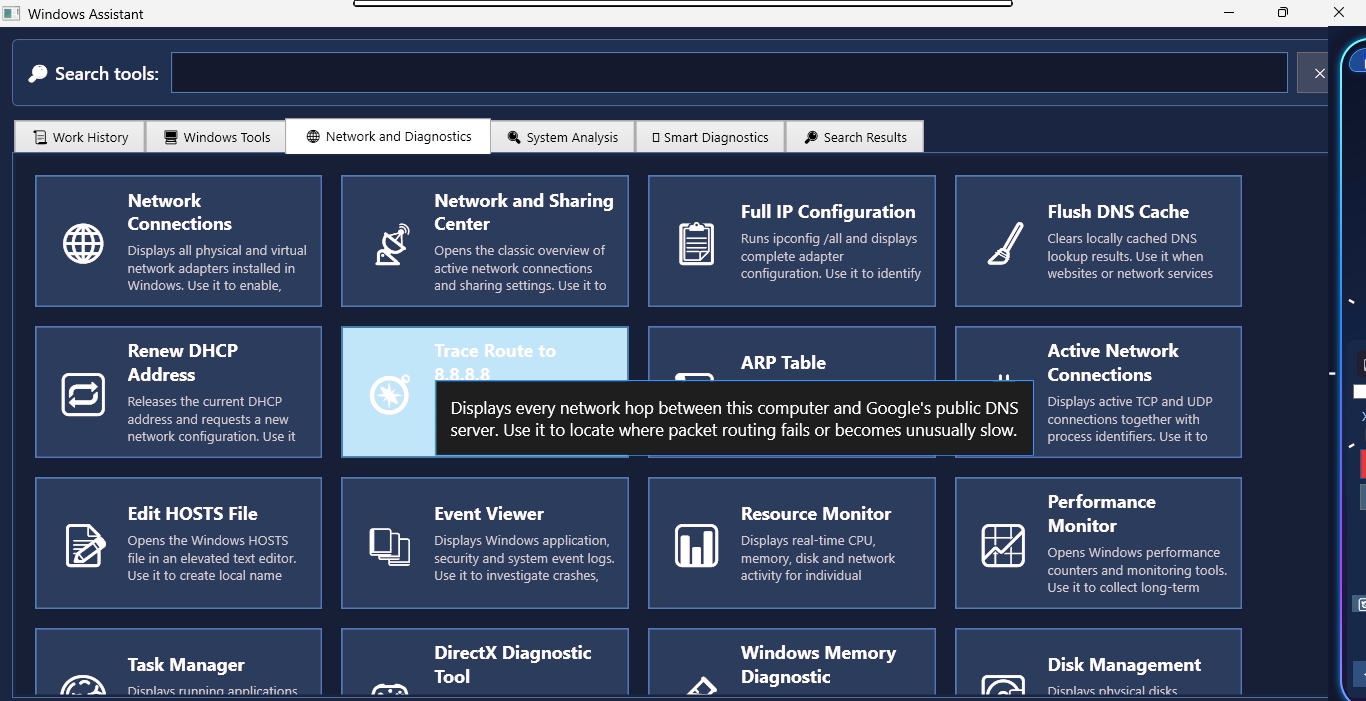Focus the Search tools text field
This screenshot has width=1366, height=701.
pyautogui.click(x=729, y=73)
